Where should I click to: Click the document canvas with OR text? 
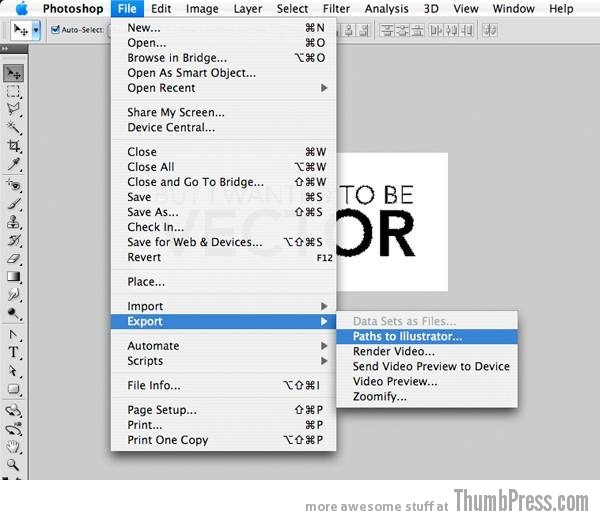392,222
